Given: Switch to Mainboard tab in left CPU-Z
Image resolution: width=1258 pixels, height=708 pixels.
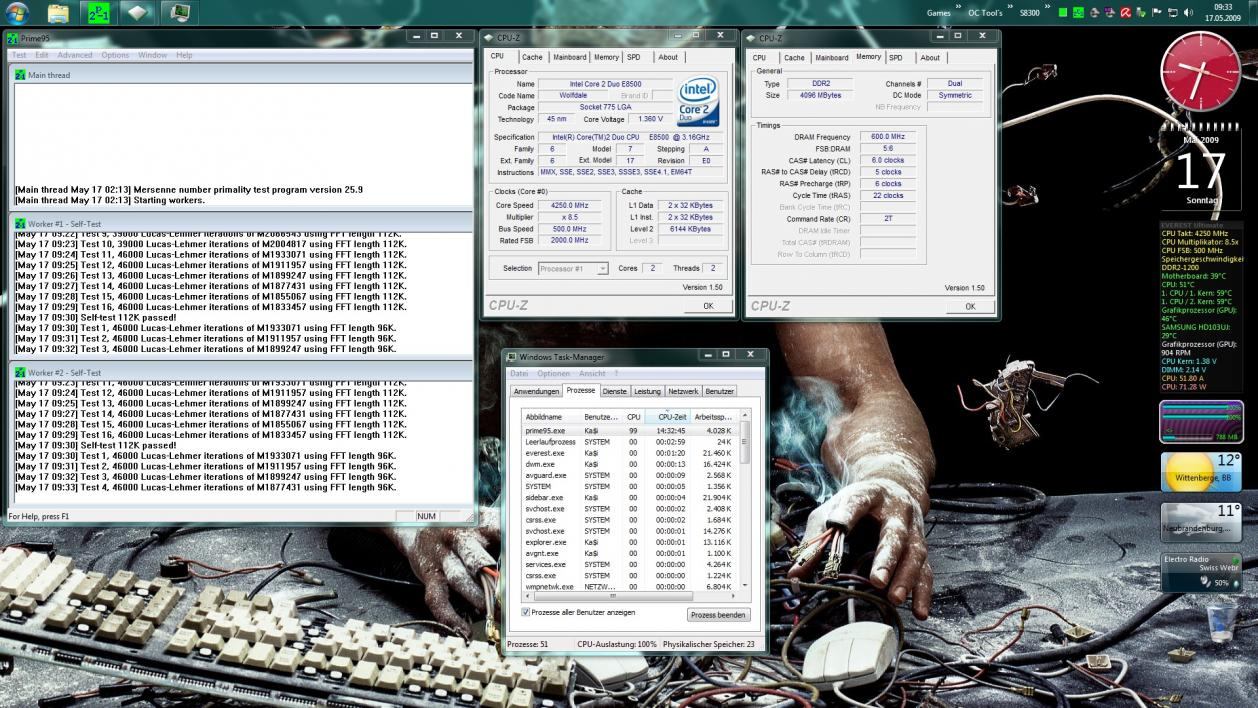Looking at the screenshot, I should coord(570,57).
